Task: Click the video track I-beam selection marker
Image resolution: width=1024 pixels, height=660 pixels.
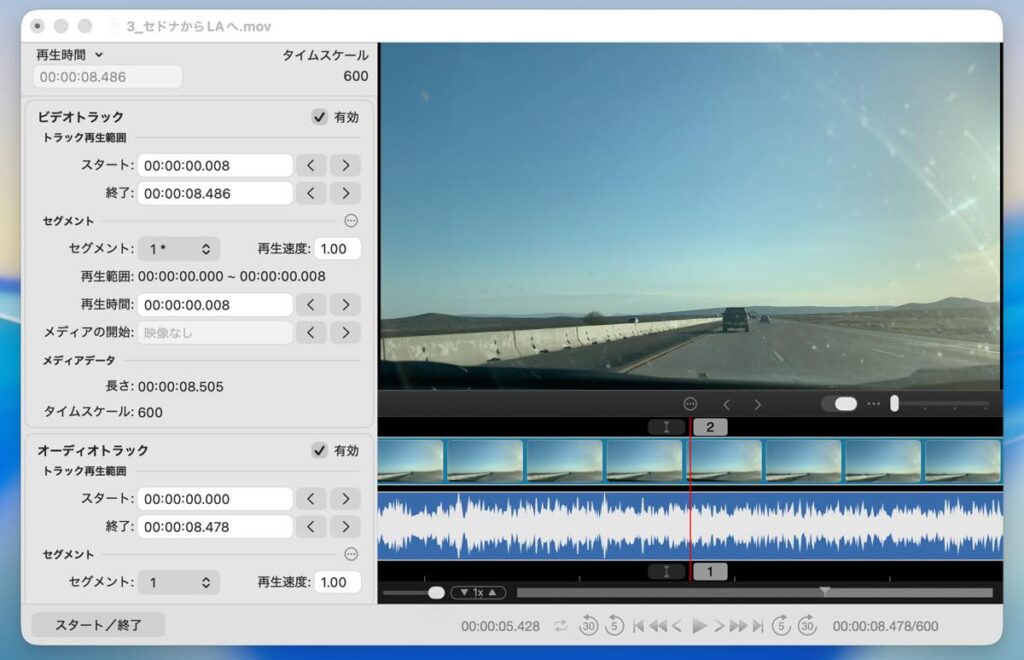Action: click(666, 427)
